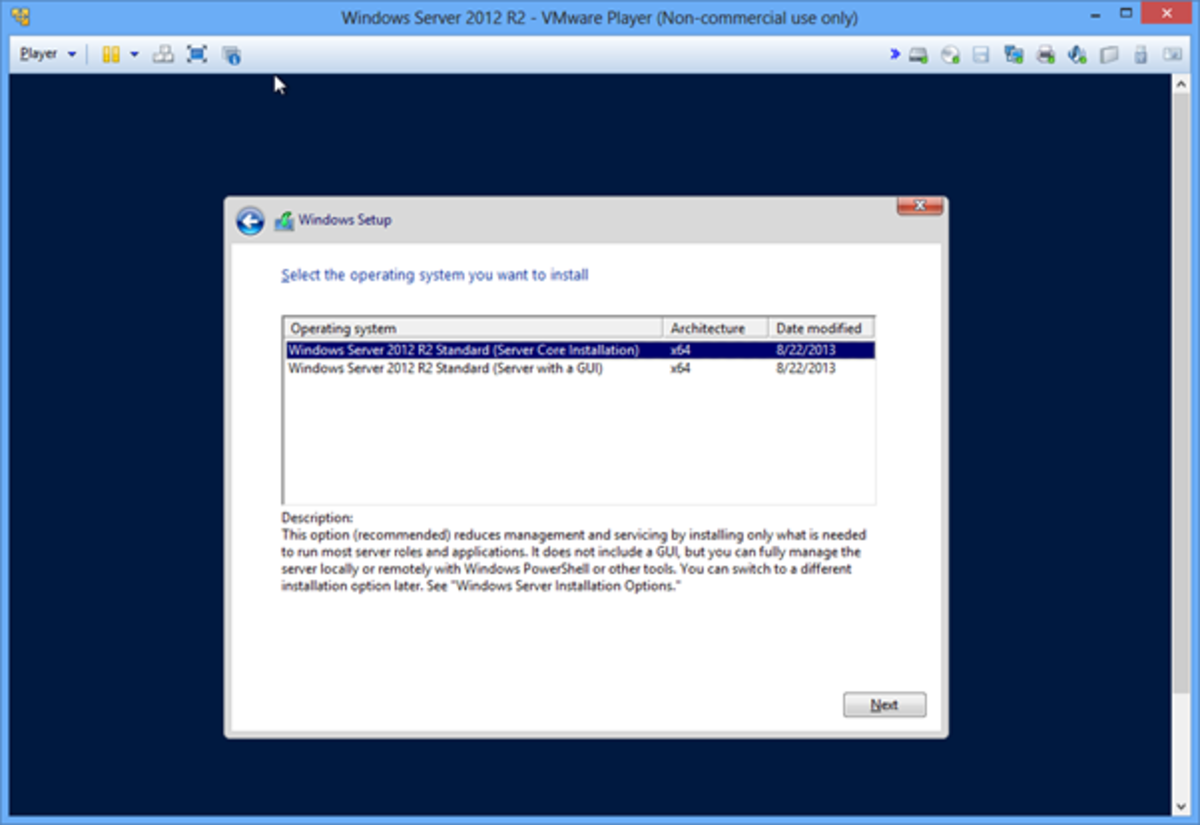Click the floppy drive device icon
This screenshot has height=825, width=1200.
pos(981,55)
